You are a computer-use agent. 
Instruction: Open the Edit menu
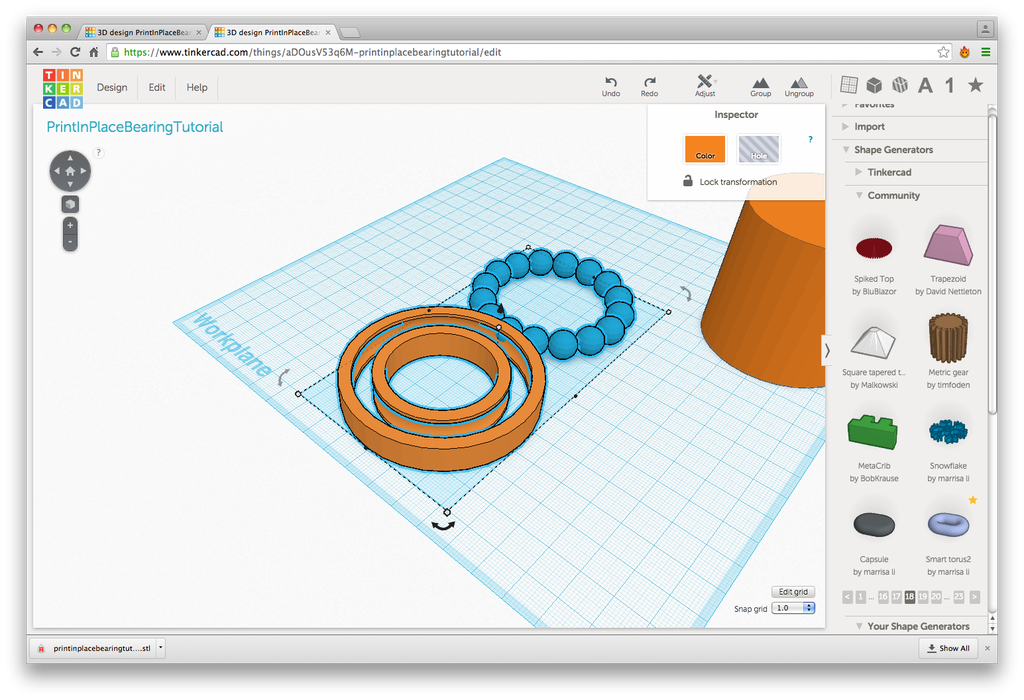157,88
